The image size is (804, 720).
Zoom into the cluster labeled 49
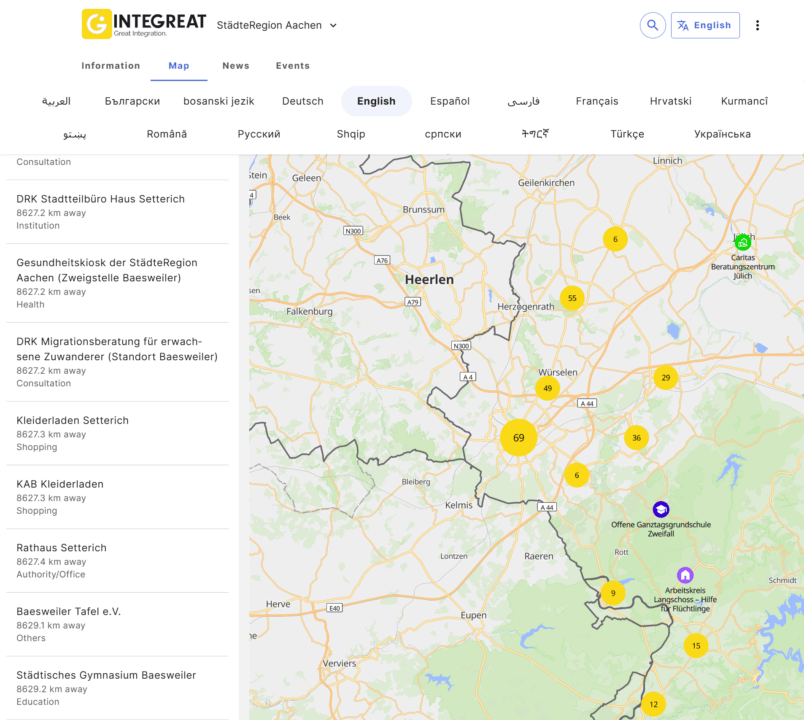pos(547,388)
